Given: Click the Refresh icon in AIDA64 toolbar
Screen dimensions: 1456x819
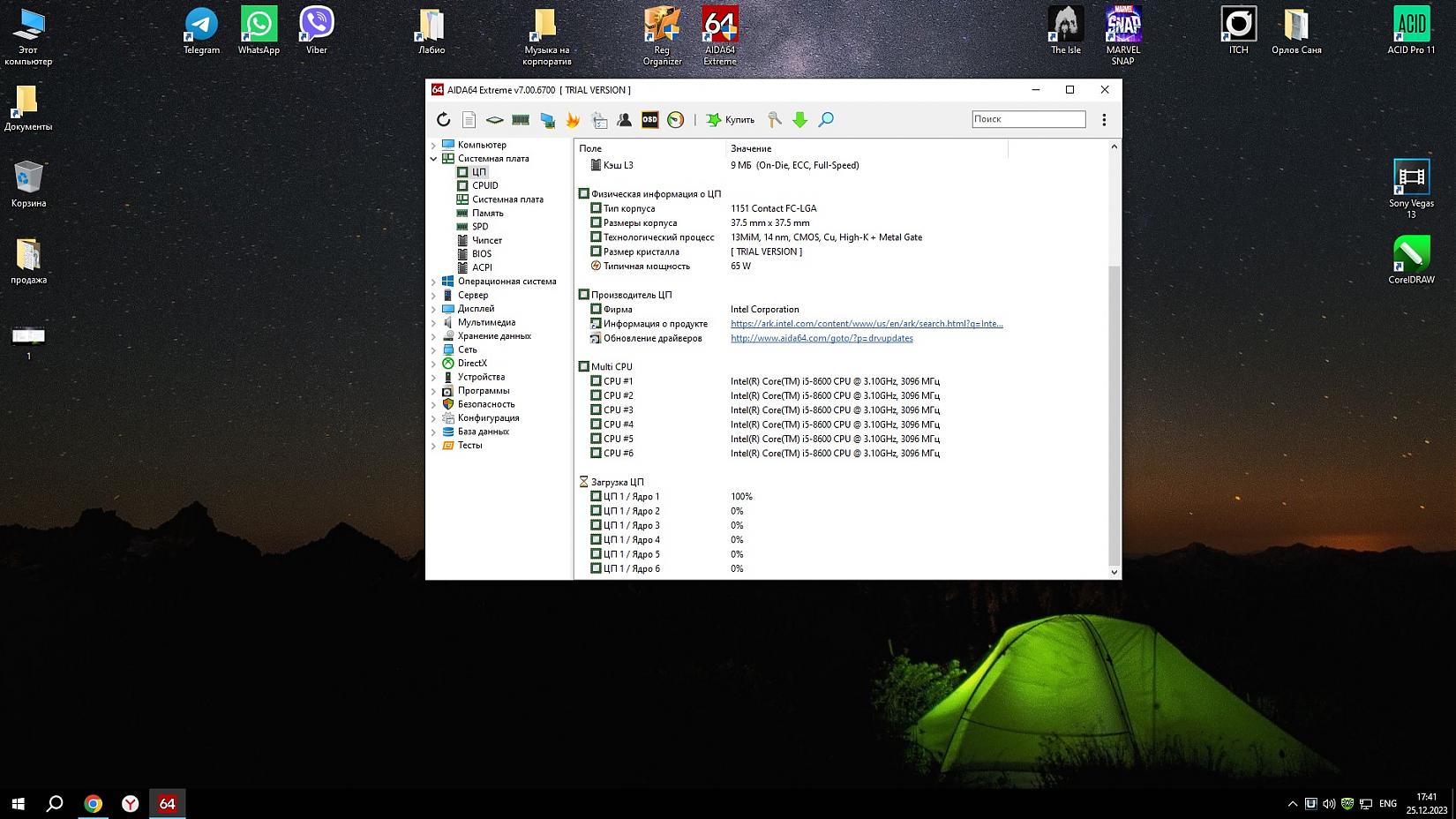Looking at the screenshot, I should (x=443, y=120).
